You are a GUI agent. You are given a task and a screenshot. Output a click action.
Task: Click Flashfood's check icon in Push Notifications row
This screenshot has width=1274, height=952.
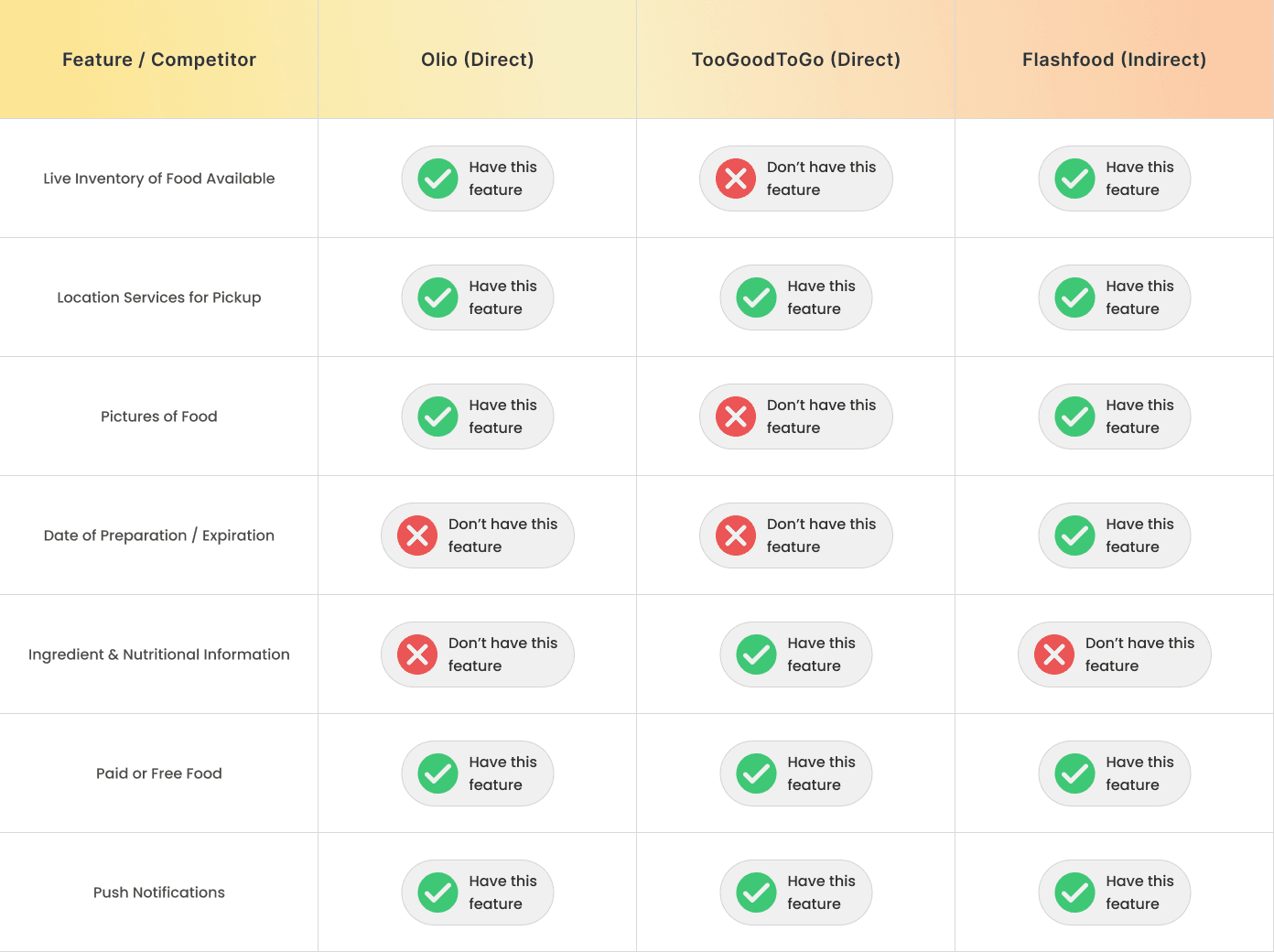click(1075, 892)
